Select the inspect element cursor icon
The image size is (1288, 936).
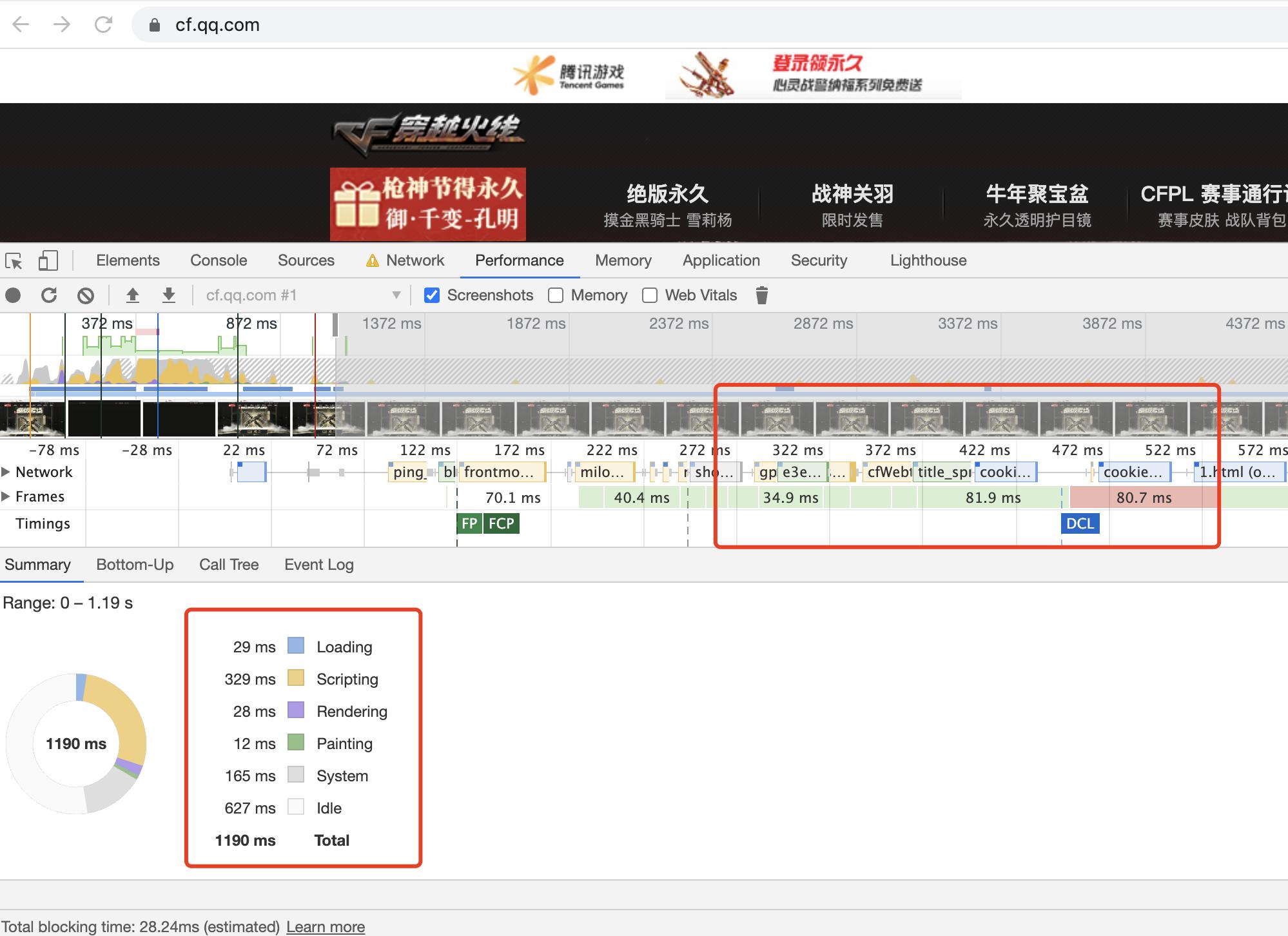tap(14, 260)
